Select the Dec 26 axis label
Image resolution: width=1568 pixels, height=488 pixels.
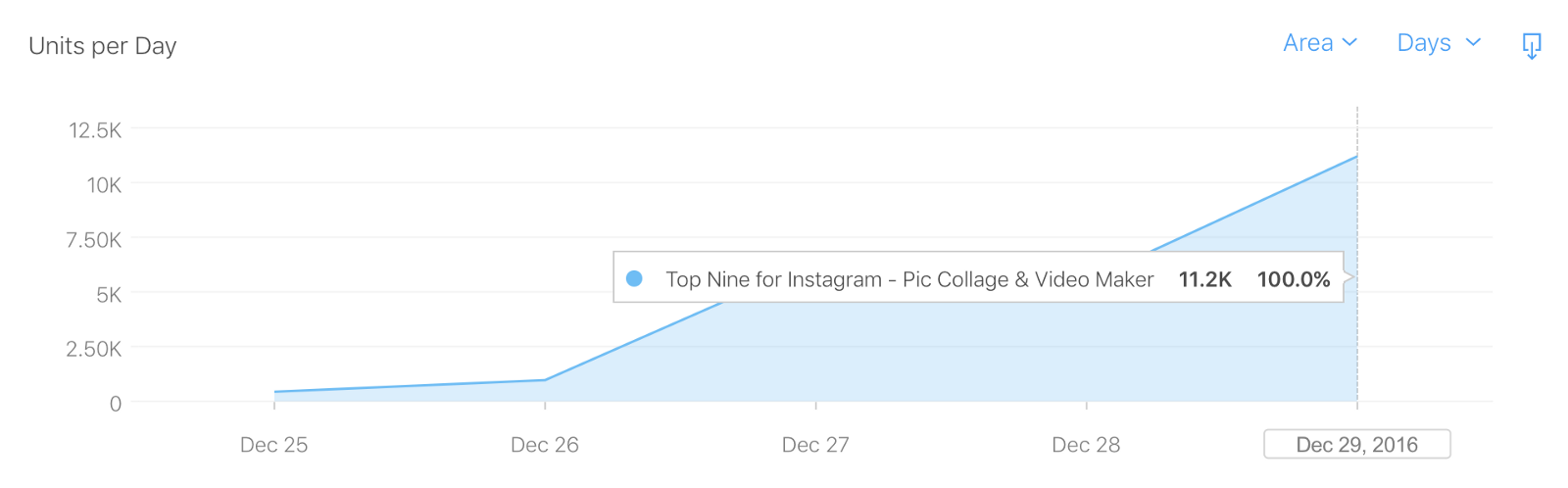(544, 445)
